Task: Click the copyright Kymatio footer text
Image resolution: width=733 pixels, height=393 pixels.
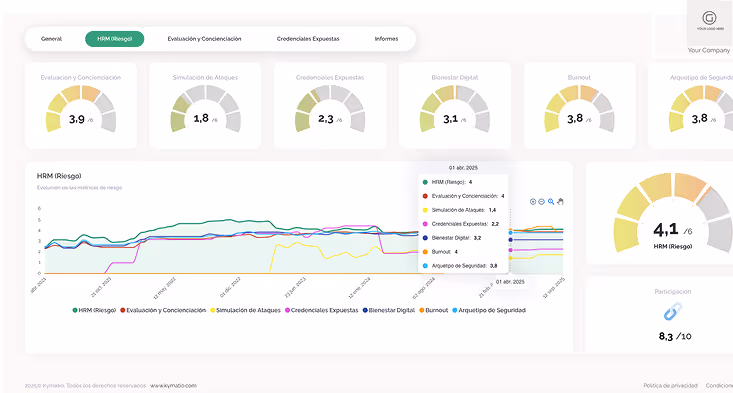Action: 85,386
